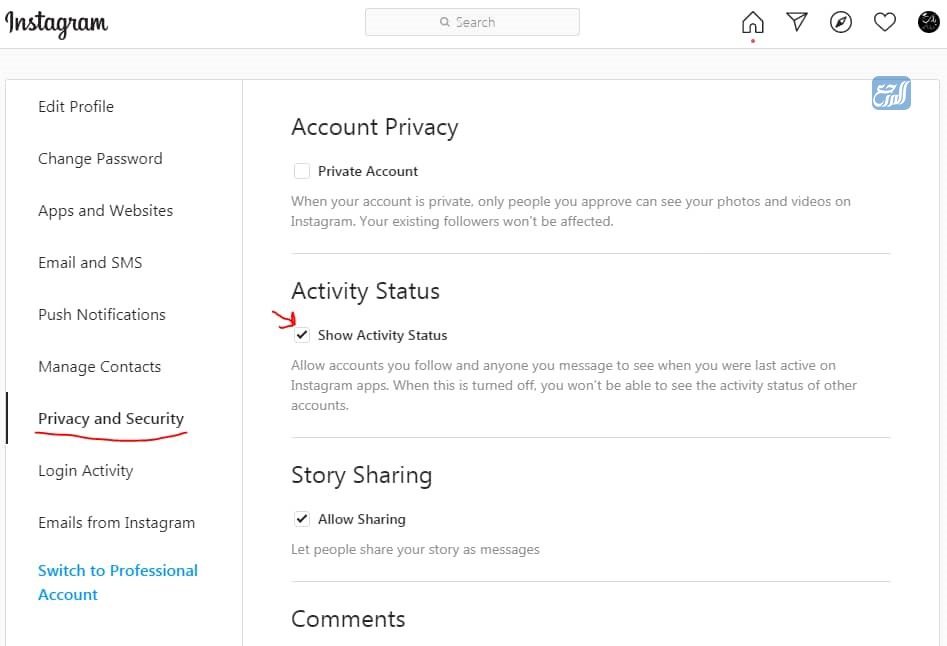Click the Instagram wordmark logo
Viewport: 947px width, 646px height.
point(56,24)
